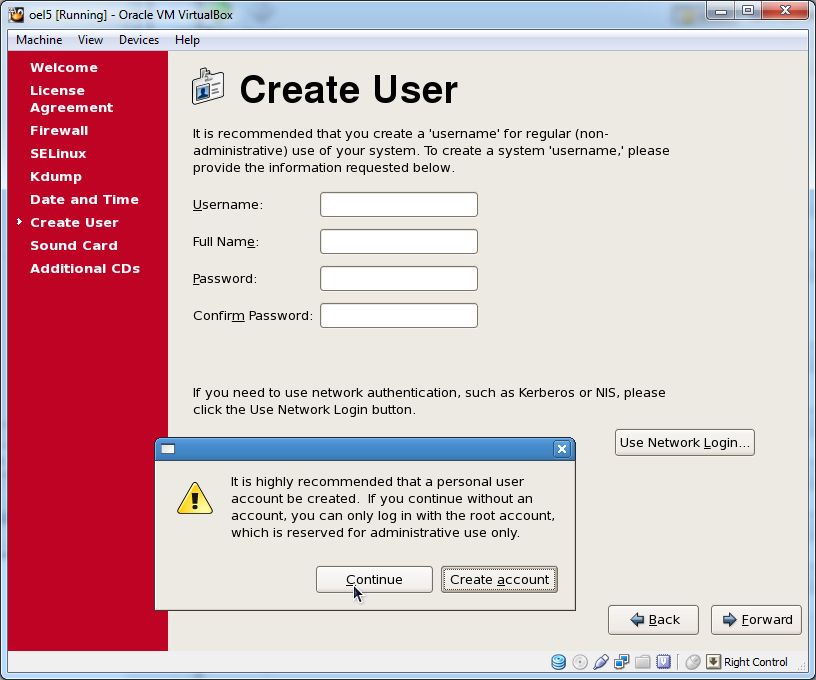816x680 pixels.
Task: Click the Create account button
Action: pos(500,580)
